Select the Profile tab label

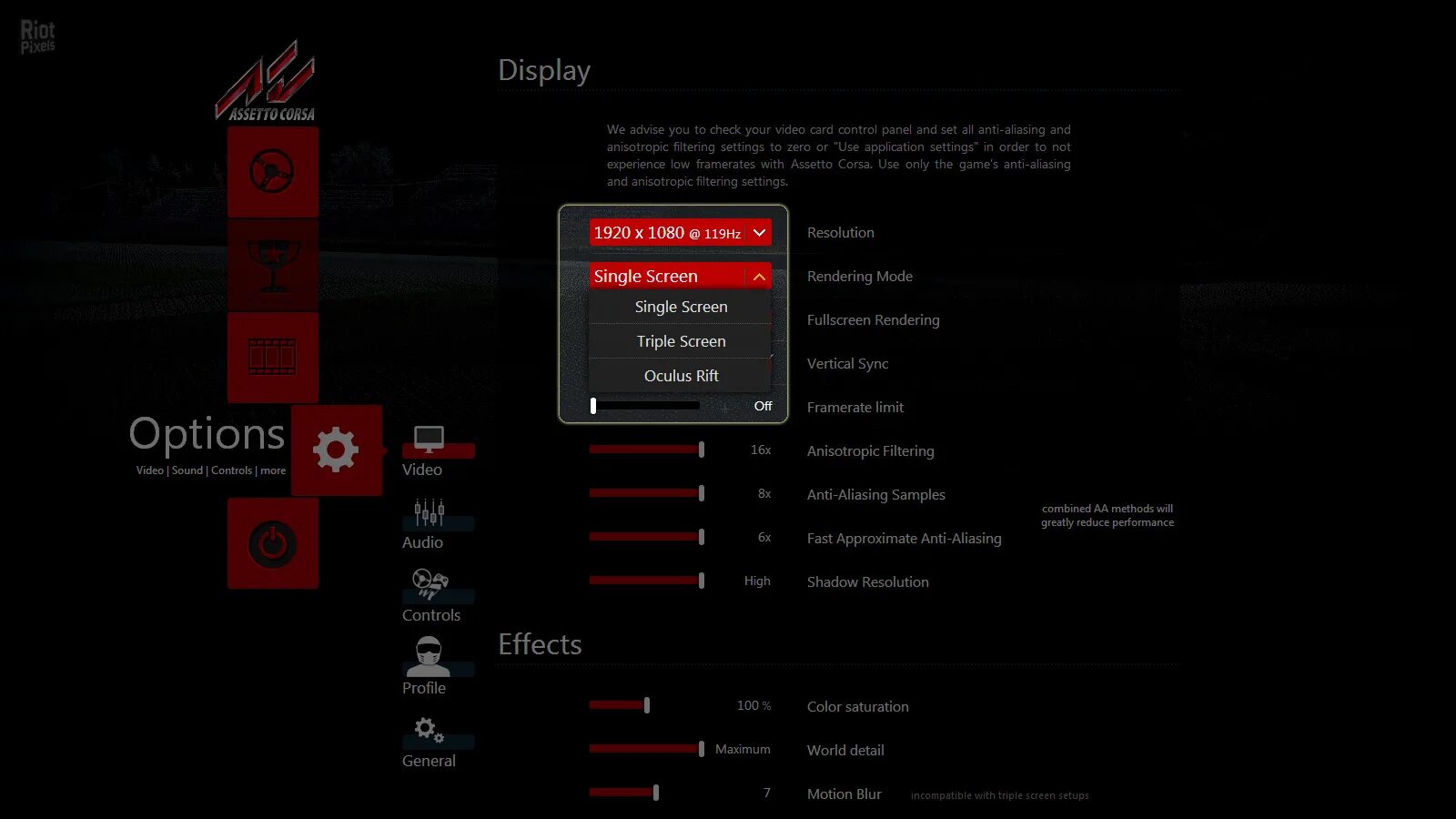point(424,688)
